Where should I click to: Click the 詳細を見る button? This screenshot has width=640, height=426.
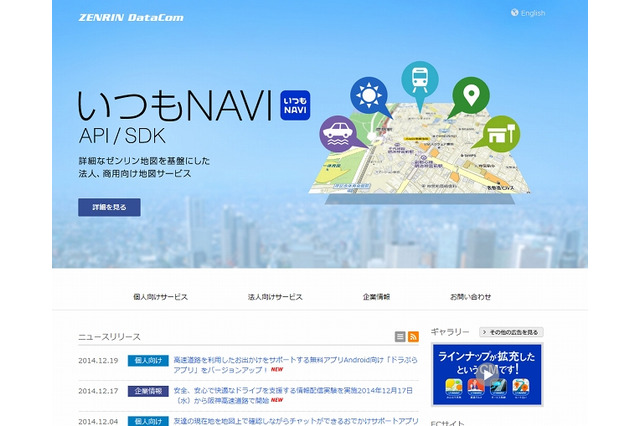(x=109, y=207)
